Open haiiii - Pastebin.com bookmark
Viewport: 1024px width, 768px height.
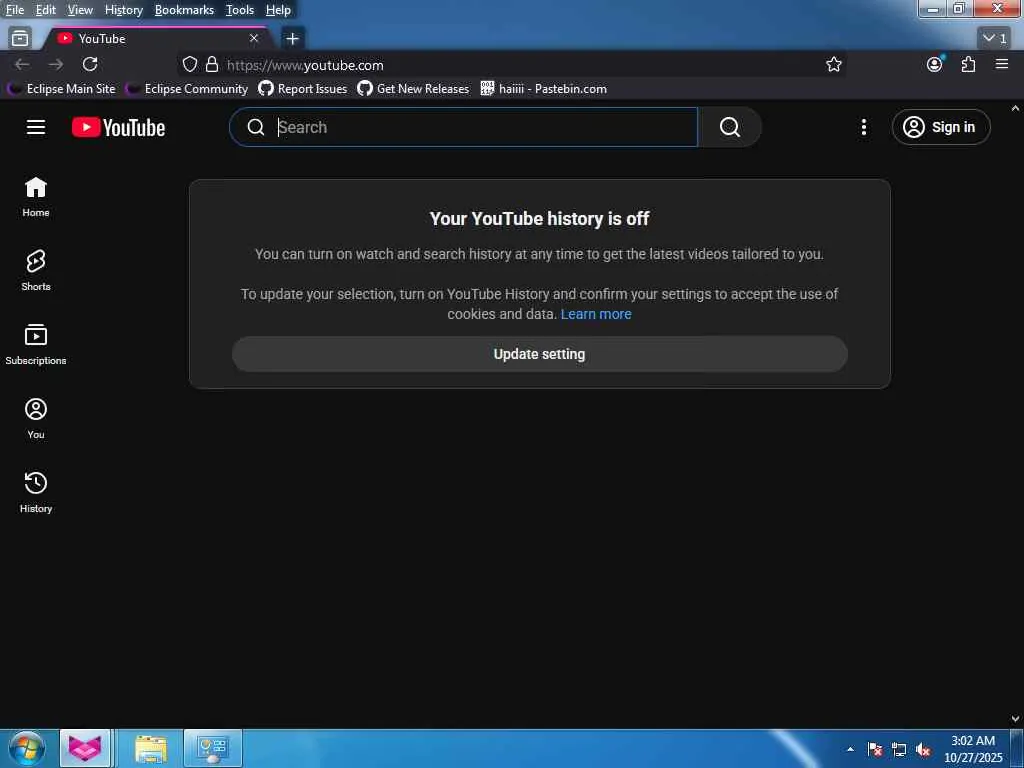[543, 88]
